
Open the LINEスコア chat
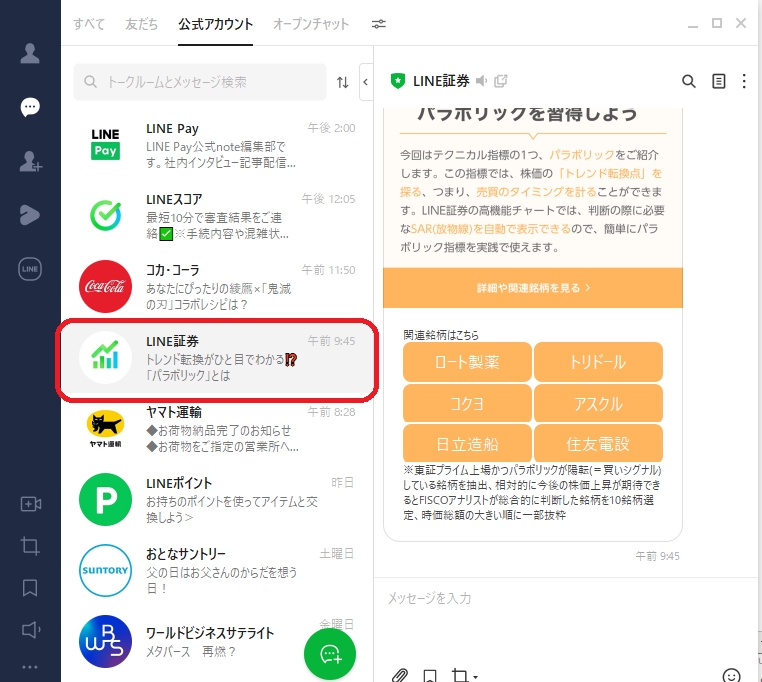(x=217, y=216)
